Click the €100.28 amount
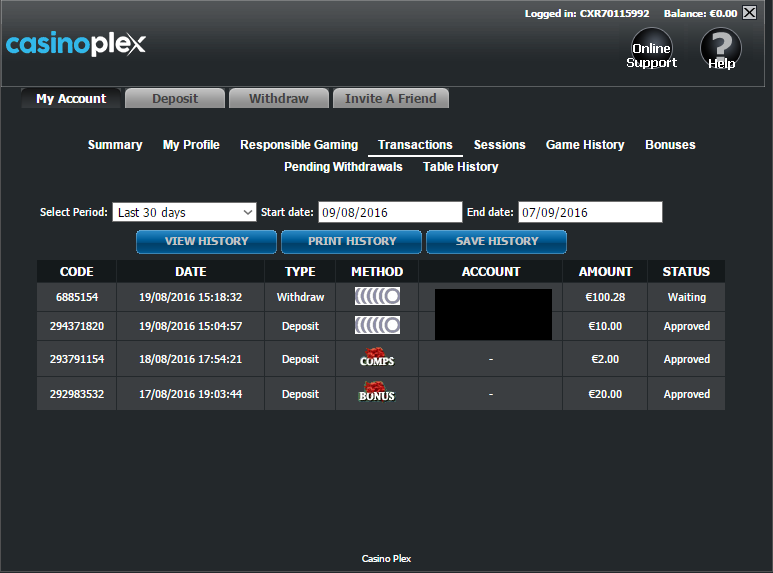 605,297
